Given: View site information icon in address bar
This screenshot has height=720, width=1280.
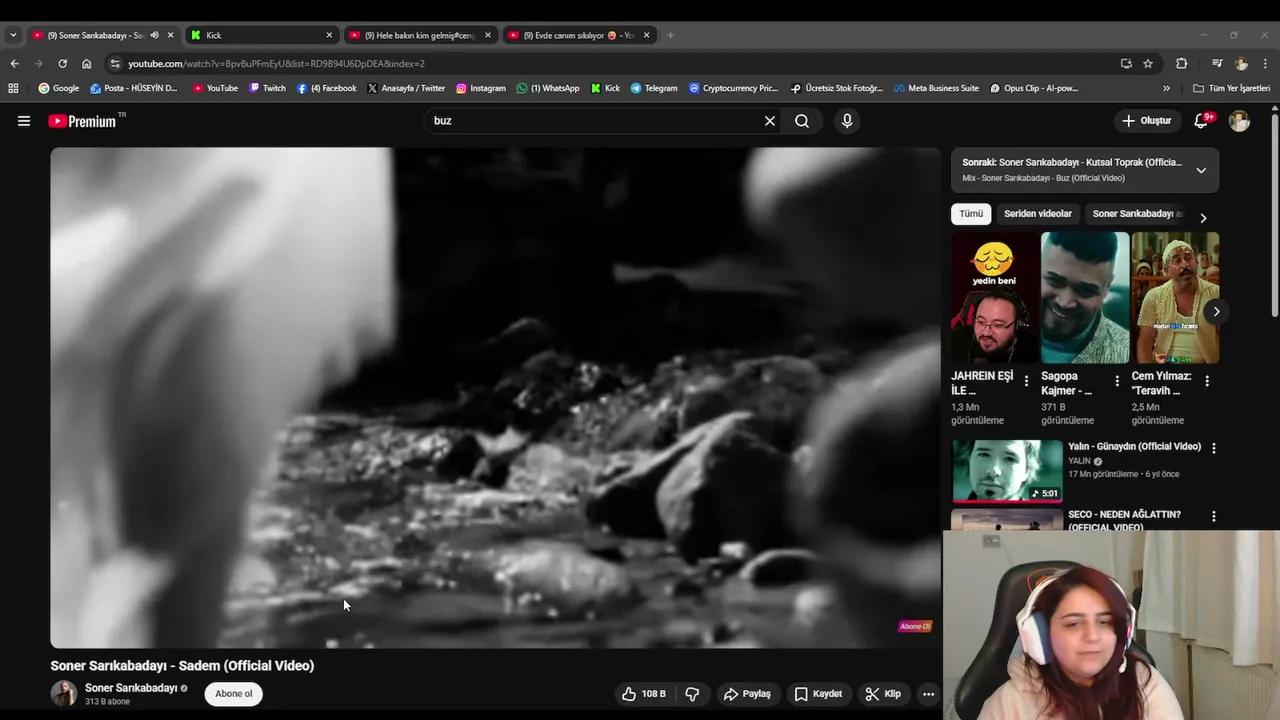Looking at the screenshot, I should [x=115, y=63].
